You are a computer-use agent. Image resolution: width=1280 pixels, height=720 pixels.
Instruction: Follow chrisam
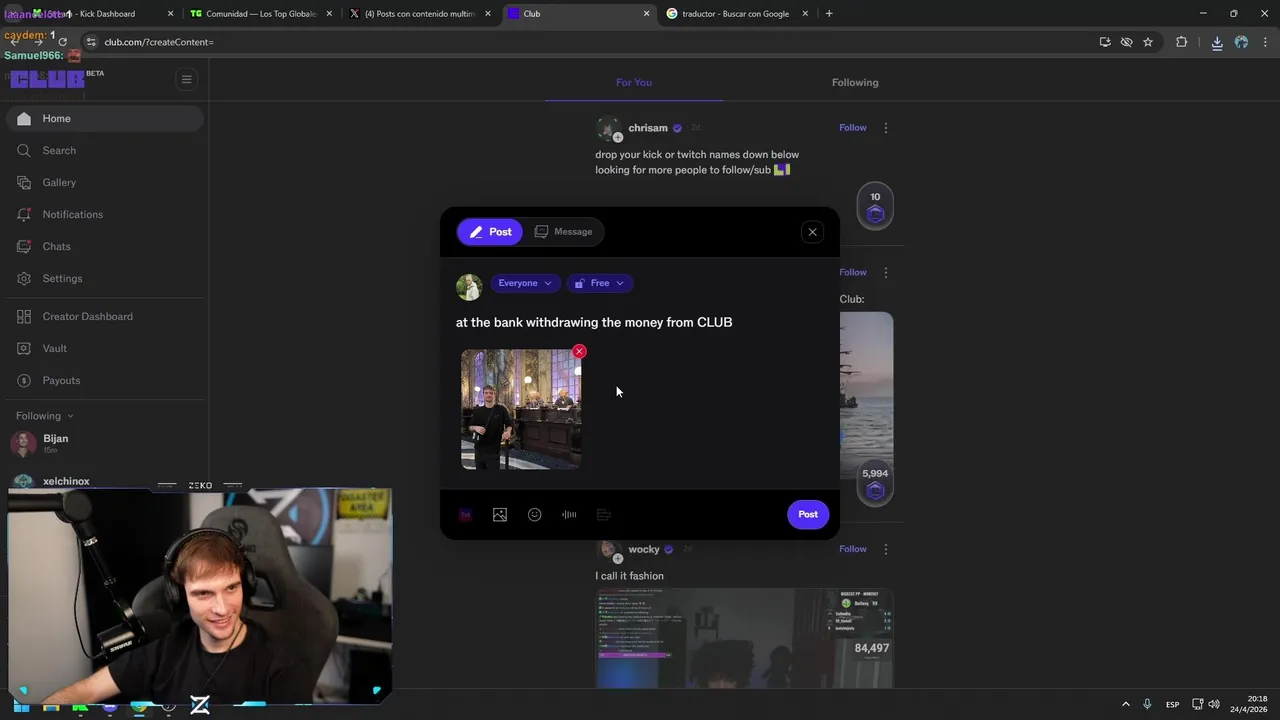tap(853, 128)
